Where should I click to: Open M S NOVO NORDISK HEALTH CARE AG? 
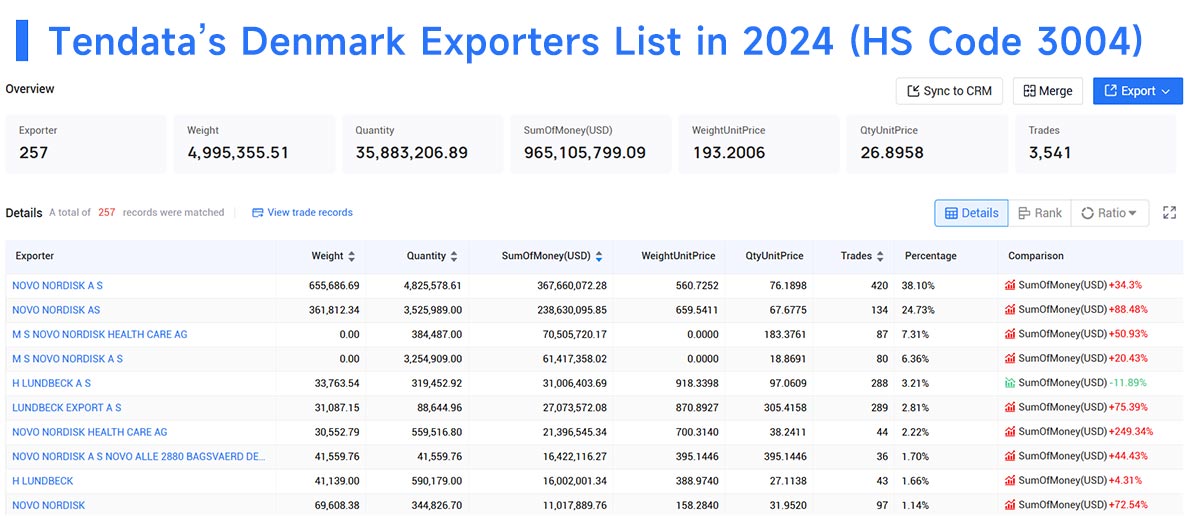point(99,334)
